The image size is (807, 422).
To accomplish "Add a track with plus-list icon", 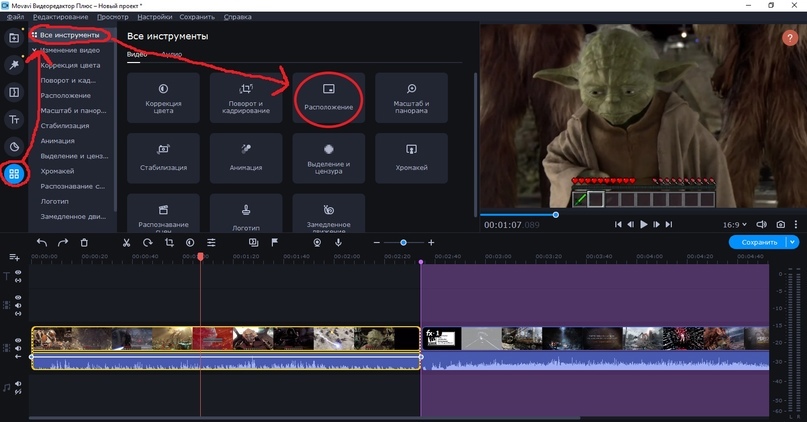I will 14,257.
